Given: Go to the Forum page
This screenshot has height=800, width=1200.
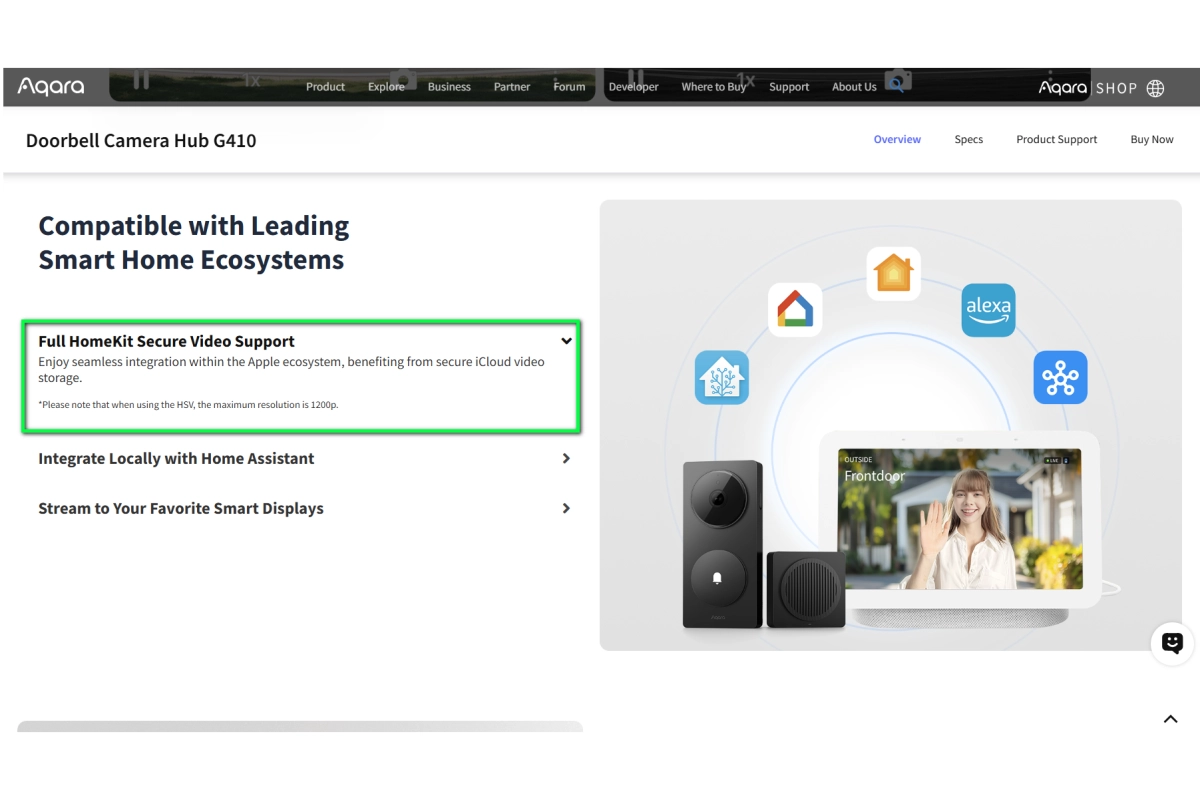Looking at the screenshot, I should (x=569, y=87).
